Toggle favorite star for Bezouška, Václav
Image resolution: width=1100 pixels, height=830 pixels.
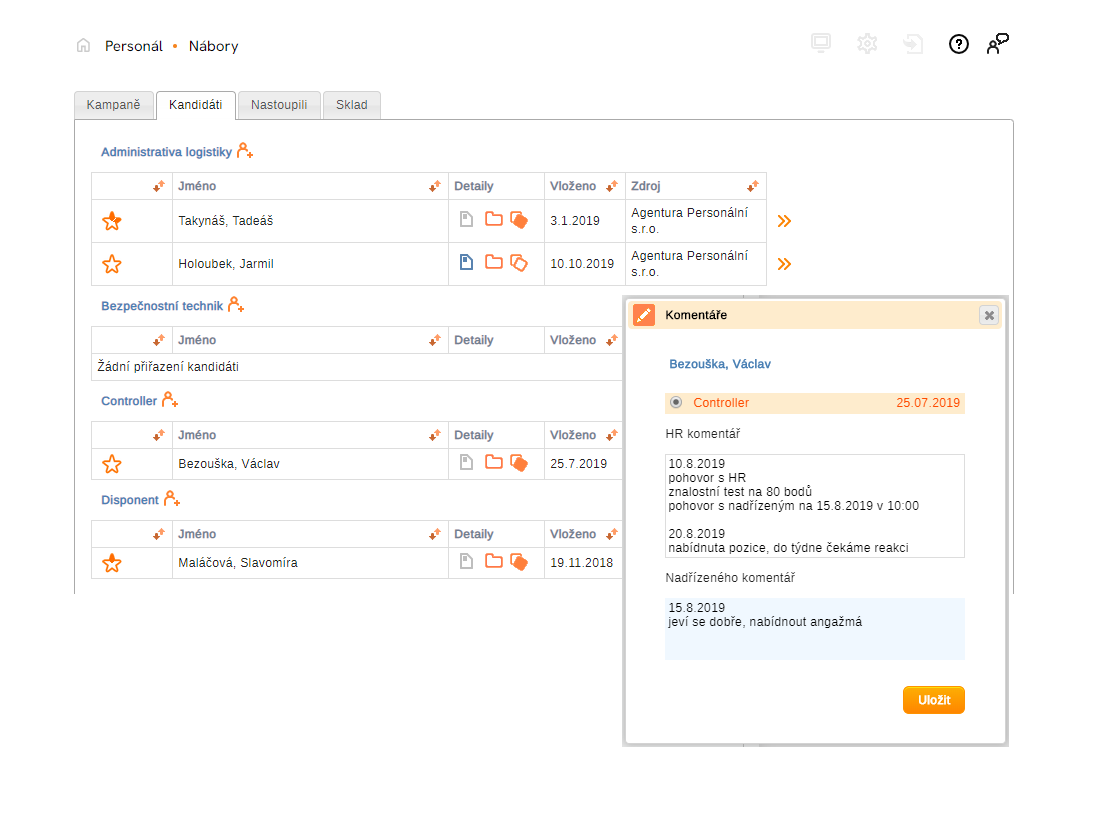pyautogui.click(x=112, y=464)
